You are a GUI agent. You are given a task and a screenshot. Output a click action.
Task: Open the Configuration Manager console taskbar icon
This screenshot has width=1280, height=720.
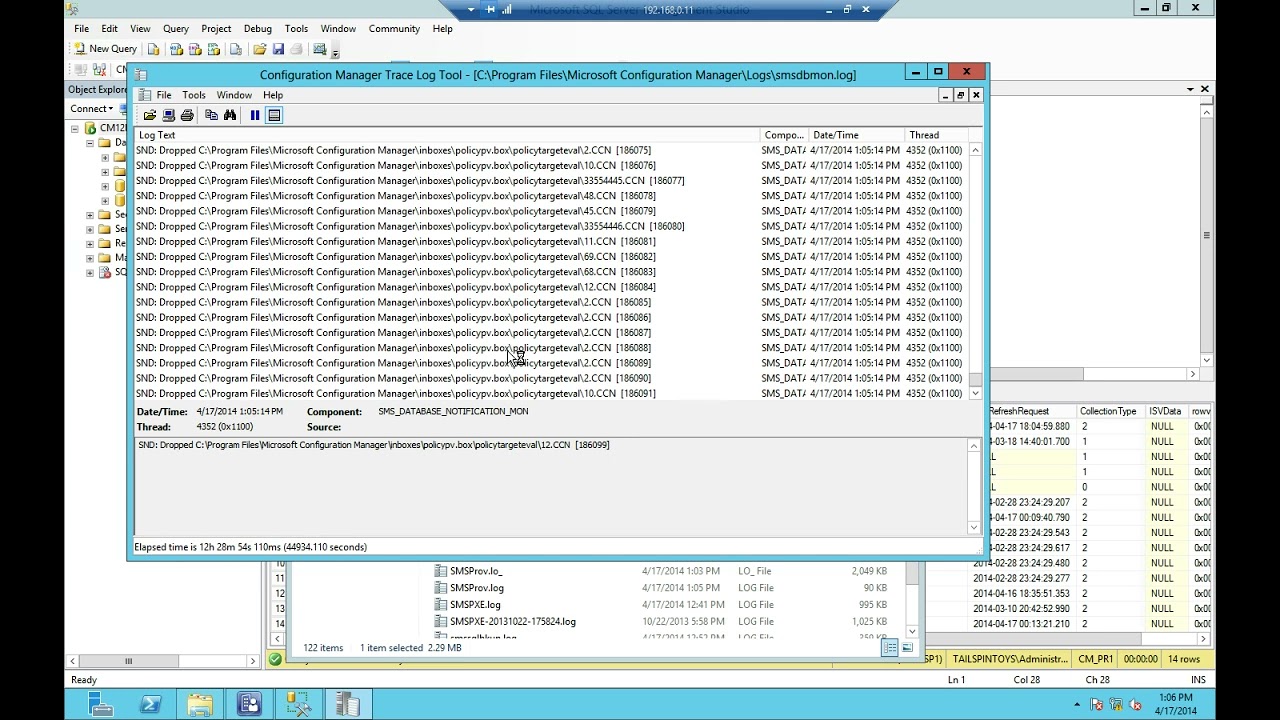point(249,704)
